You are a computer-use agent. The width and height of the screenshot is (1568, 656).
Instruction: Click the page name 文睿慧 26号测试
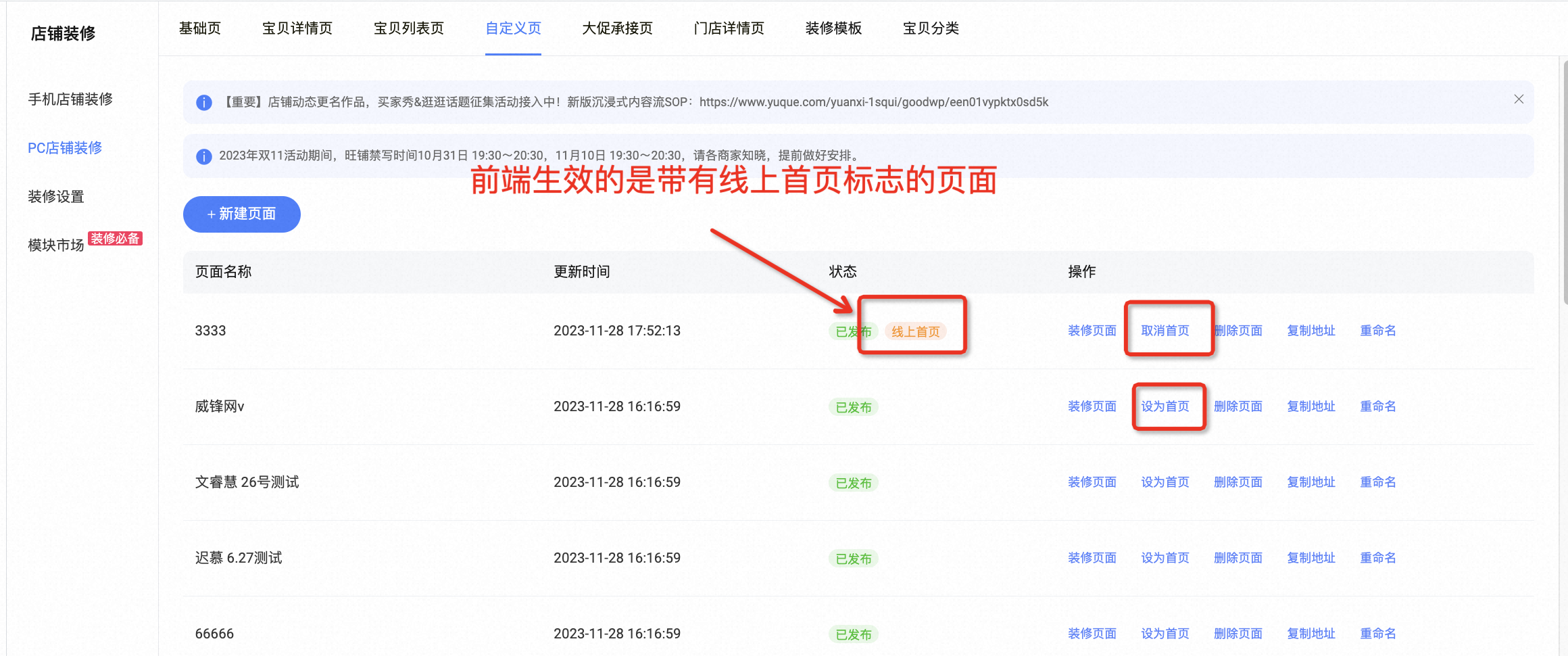coord(247,482)
